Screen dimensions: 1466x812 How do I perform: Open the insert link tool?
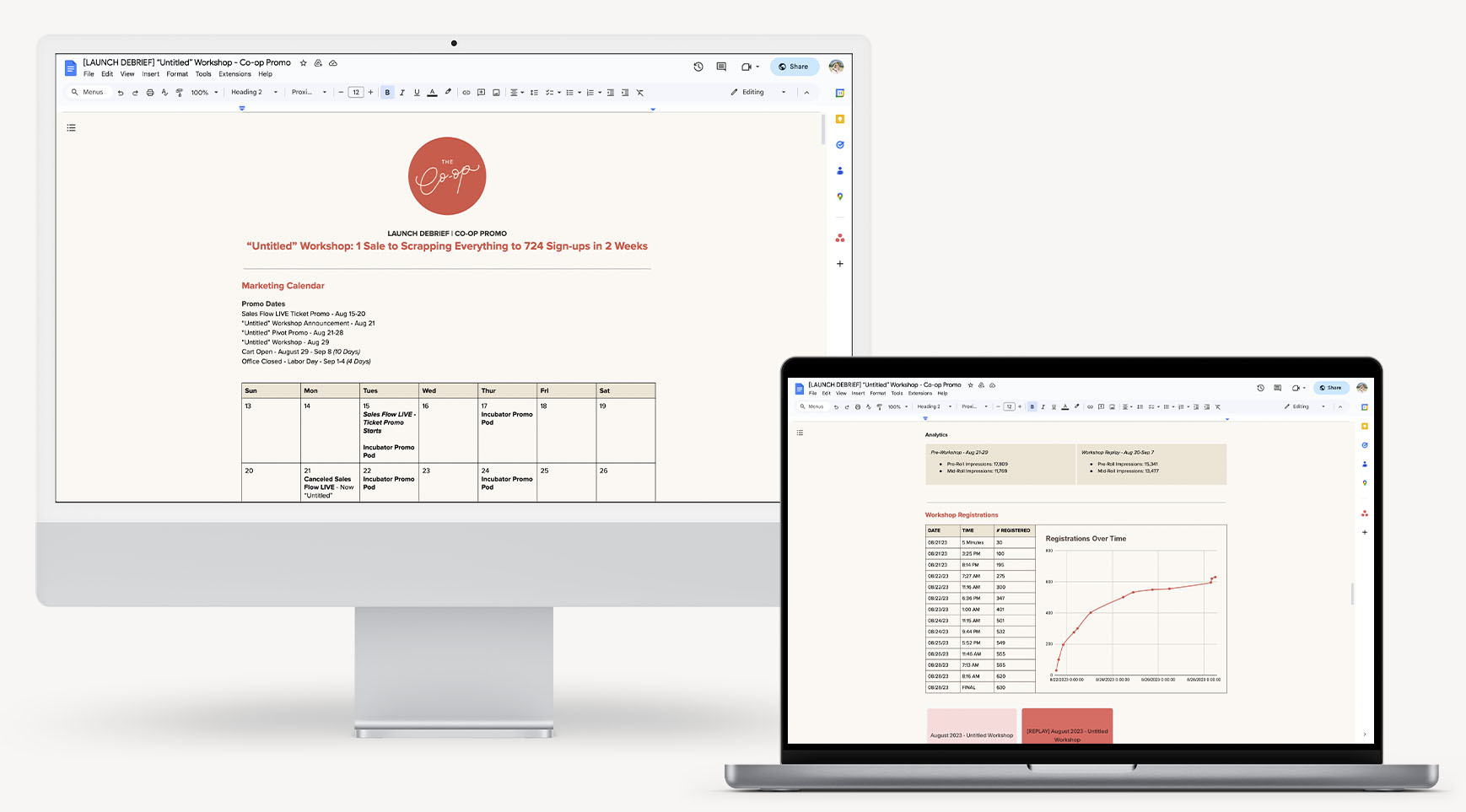(x=466, y=92)
